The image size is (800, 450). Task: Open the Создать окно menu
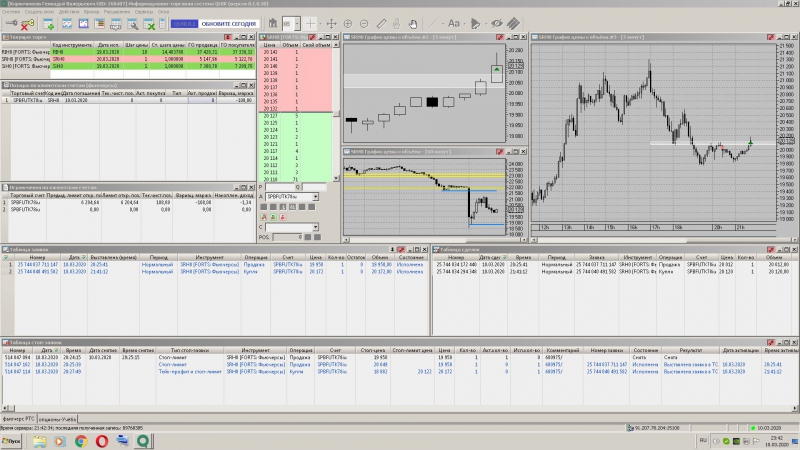[39, 11]
